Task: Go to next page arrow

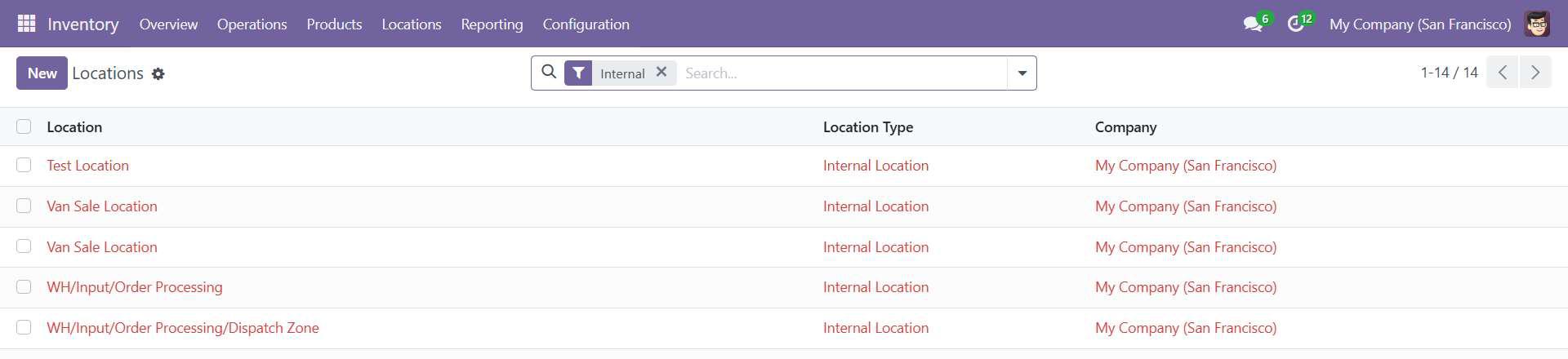Action: pos(1535,73)
